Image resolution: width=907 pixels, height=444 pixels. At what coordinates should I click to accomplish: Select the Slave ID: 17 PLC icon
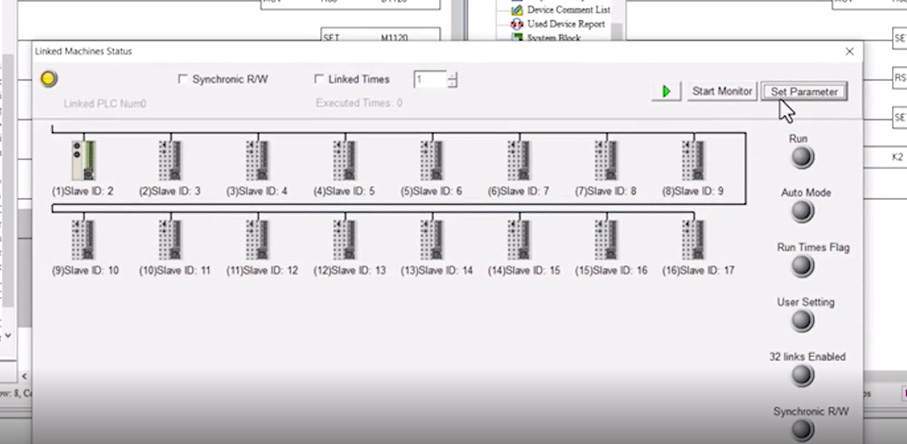coord(693,240)
